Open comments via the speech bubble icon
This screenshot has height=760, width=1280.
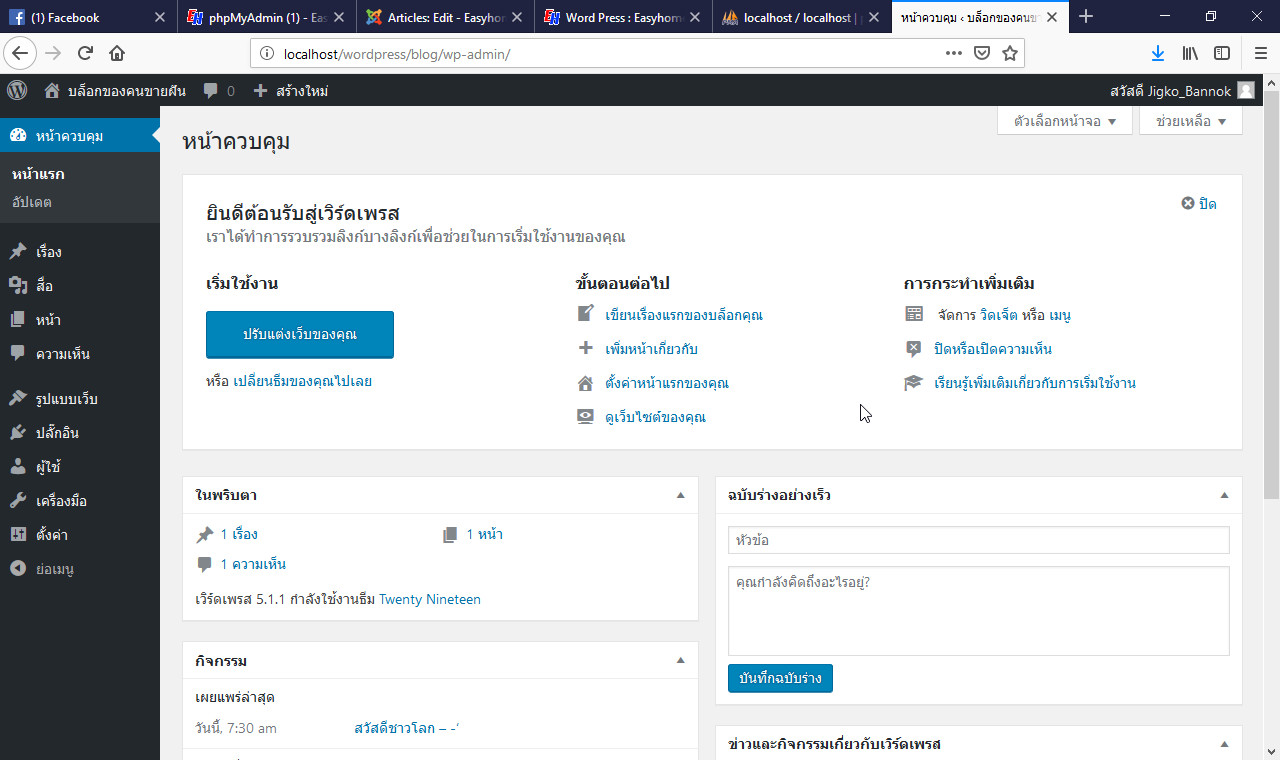pyautogui.click(x=204, y=90)
